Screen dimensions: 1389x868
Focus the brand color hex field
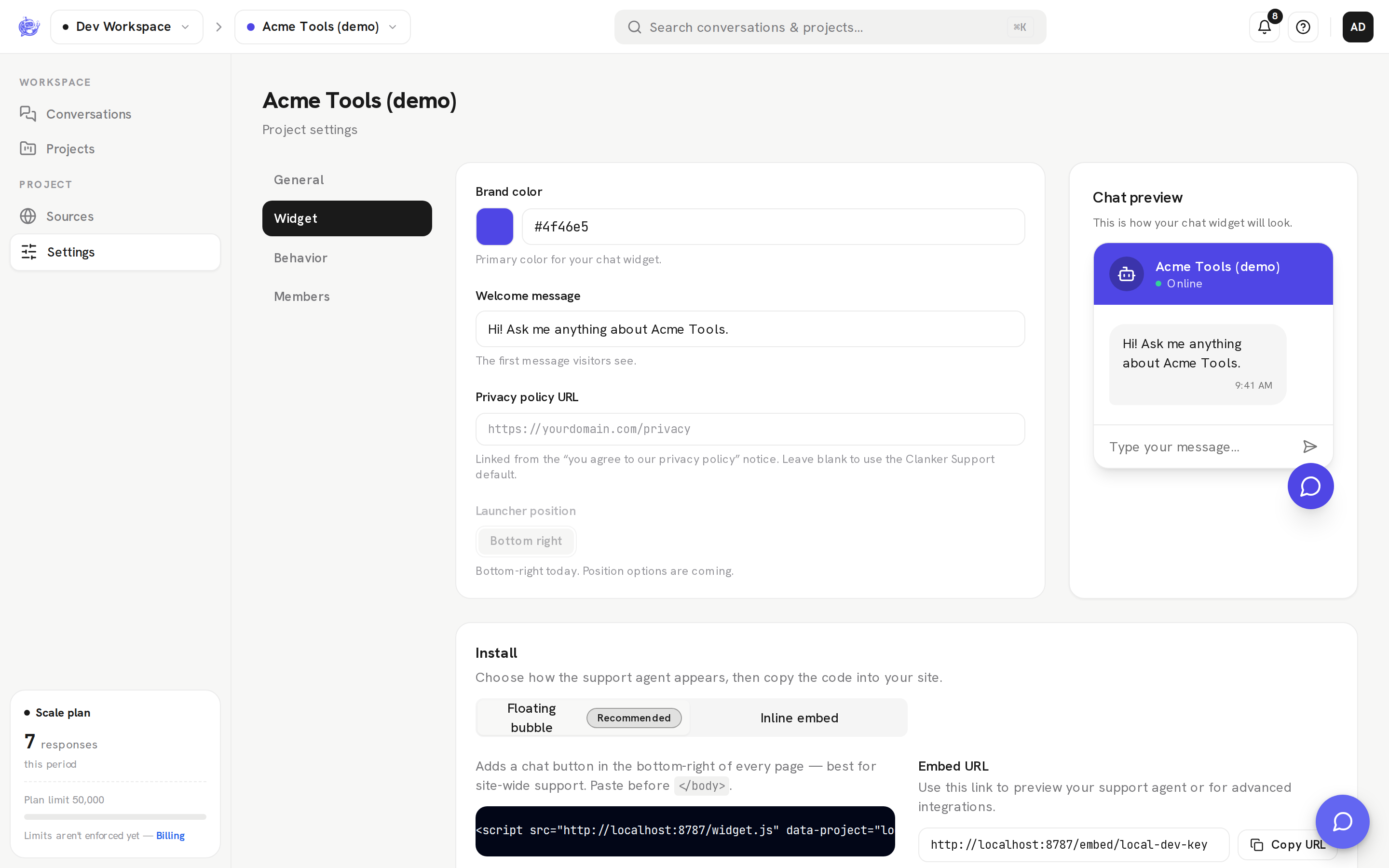[x=773, y=226]
